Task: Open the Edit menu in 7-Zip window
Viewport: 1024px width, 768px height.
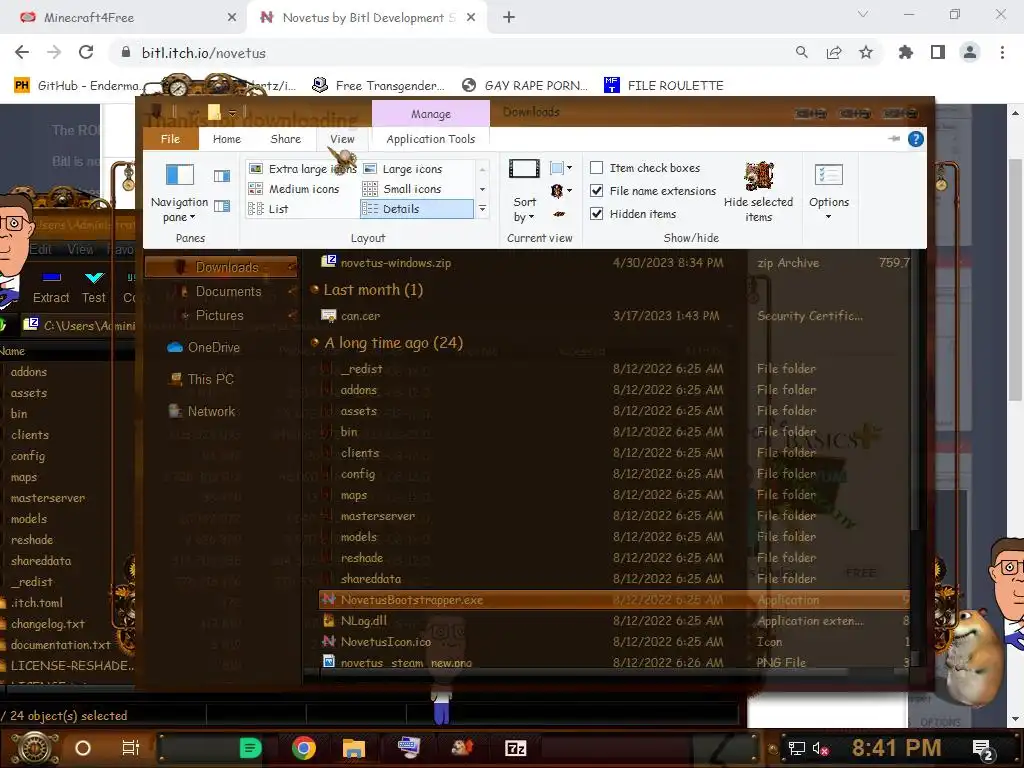Action: pos(40,249)
